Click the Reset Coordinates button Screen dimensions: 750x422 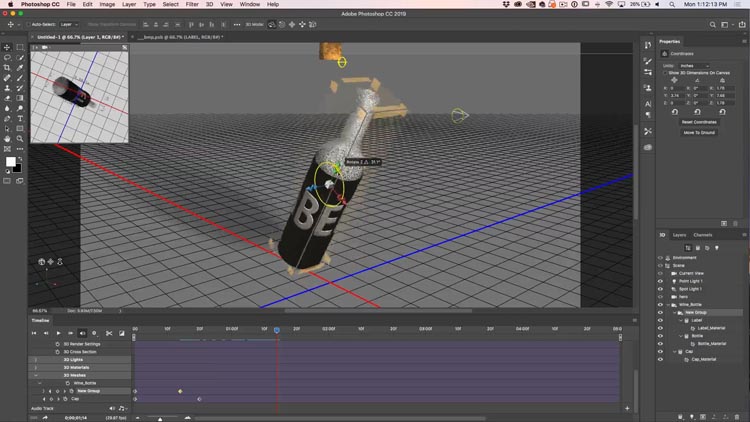click(x=699, y=122)
